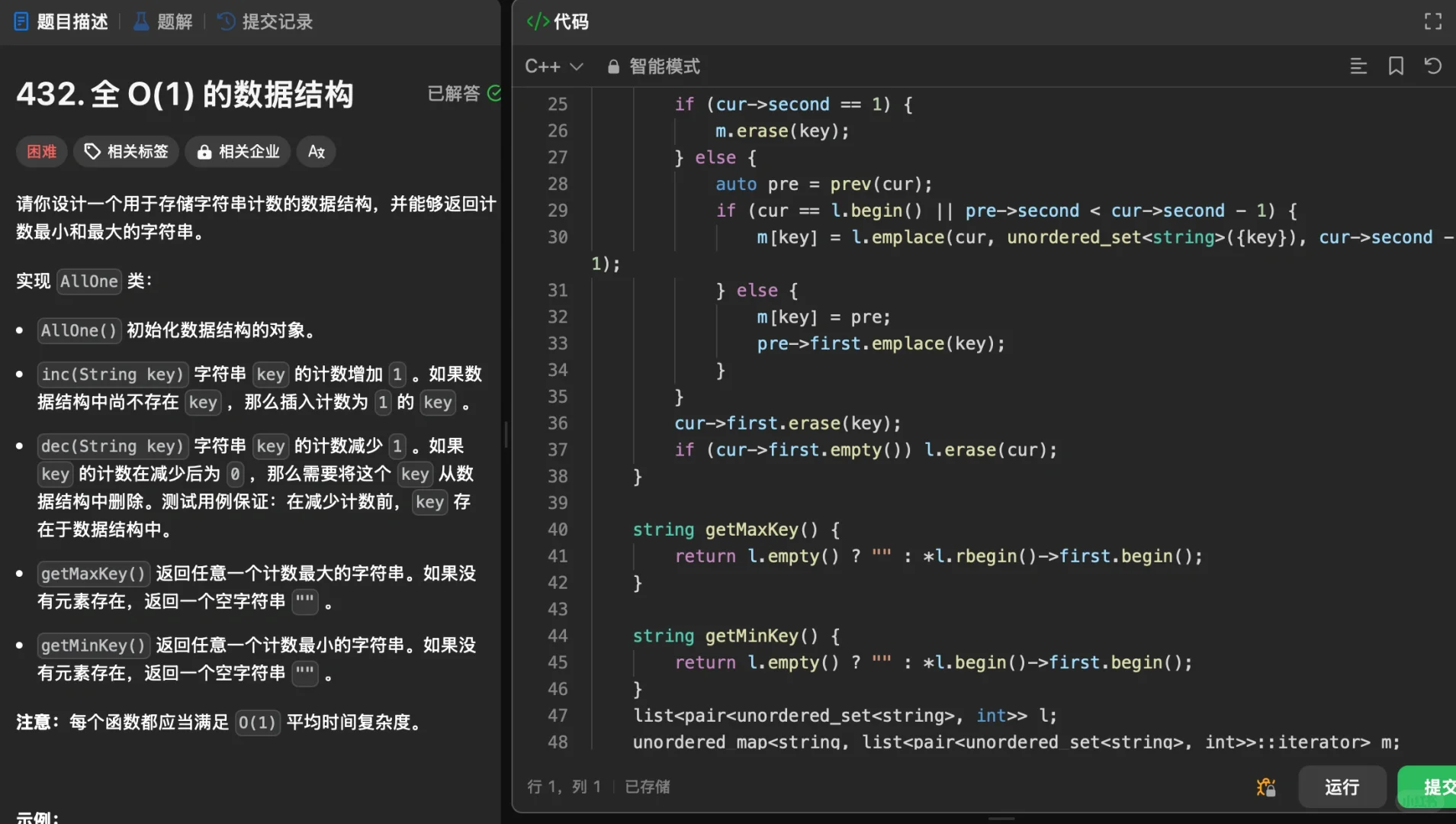
Task: Click the 行 1, 列 1 status text
Action: tap(564, 787)
